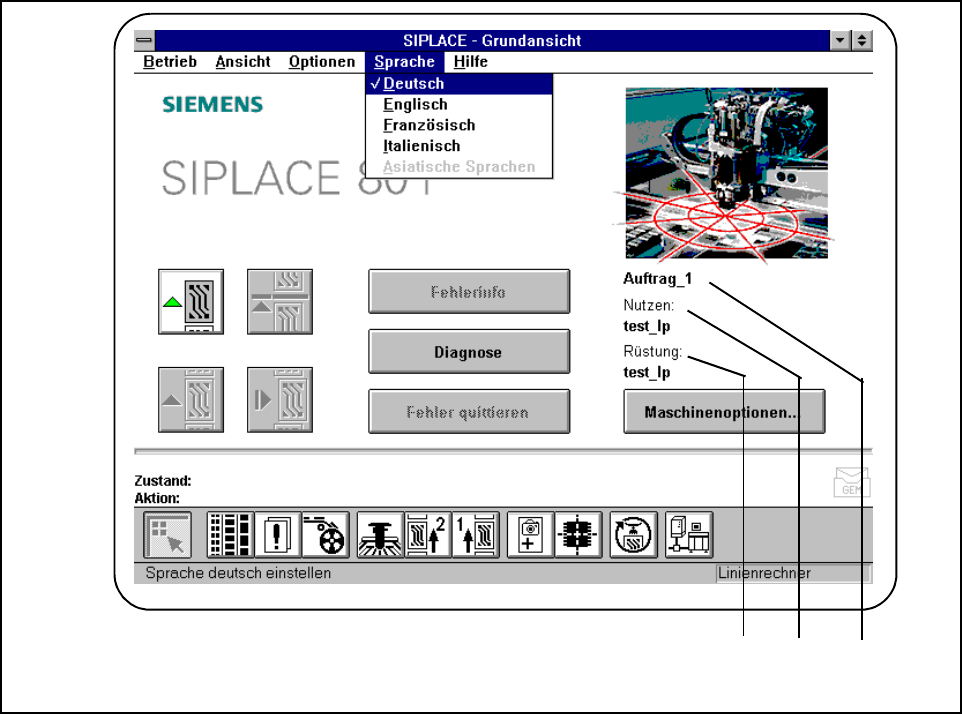Click the title bar minimize arrow

pos(840,40)
